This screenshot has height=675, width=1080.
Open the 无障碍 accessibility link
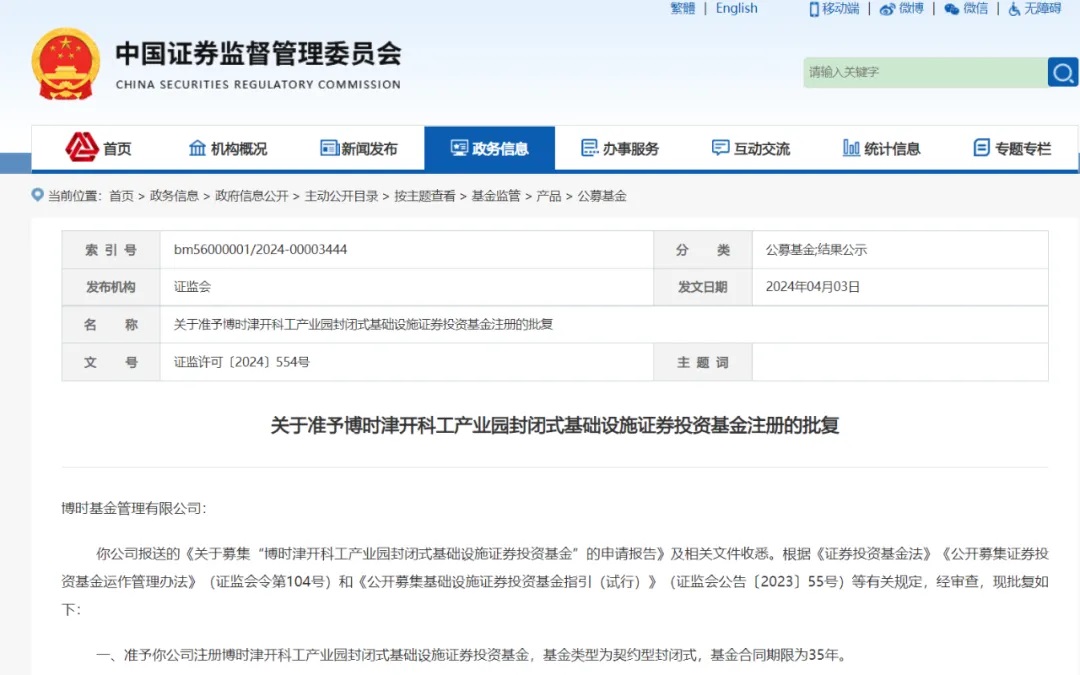click(x=1042, y=8)
